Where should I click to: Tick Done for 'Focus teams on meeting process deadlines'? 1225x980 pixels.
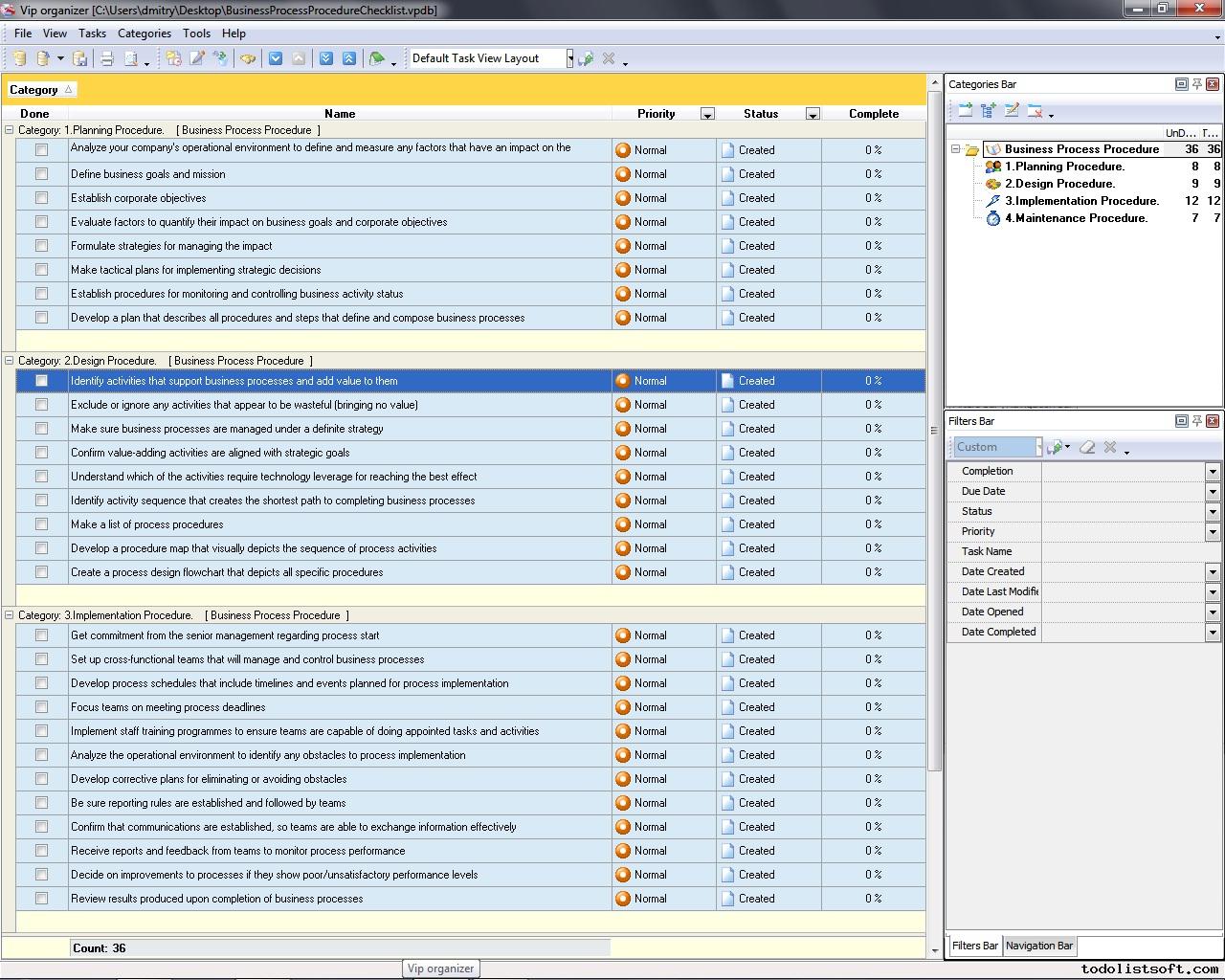tap(41, 707)
